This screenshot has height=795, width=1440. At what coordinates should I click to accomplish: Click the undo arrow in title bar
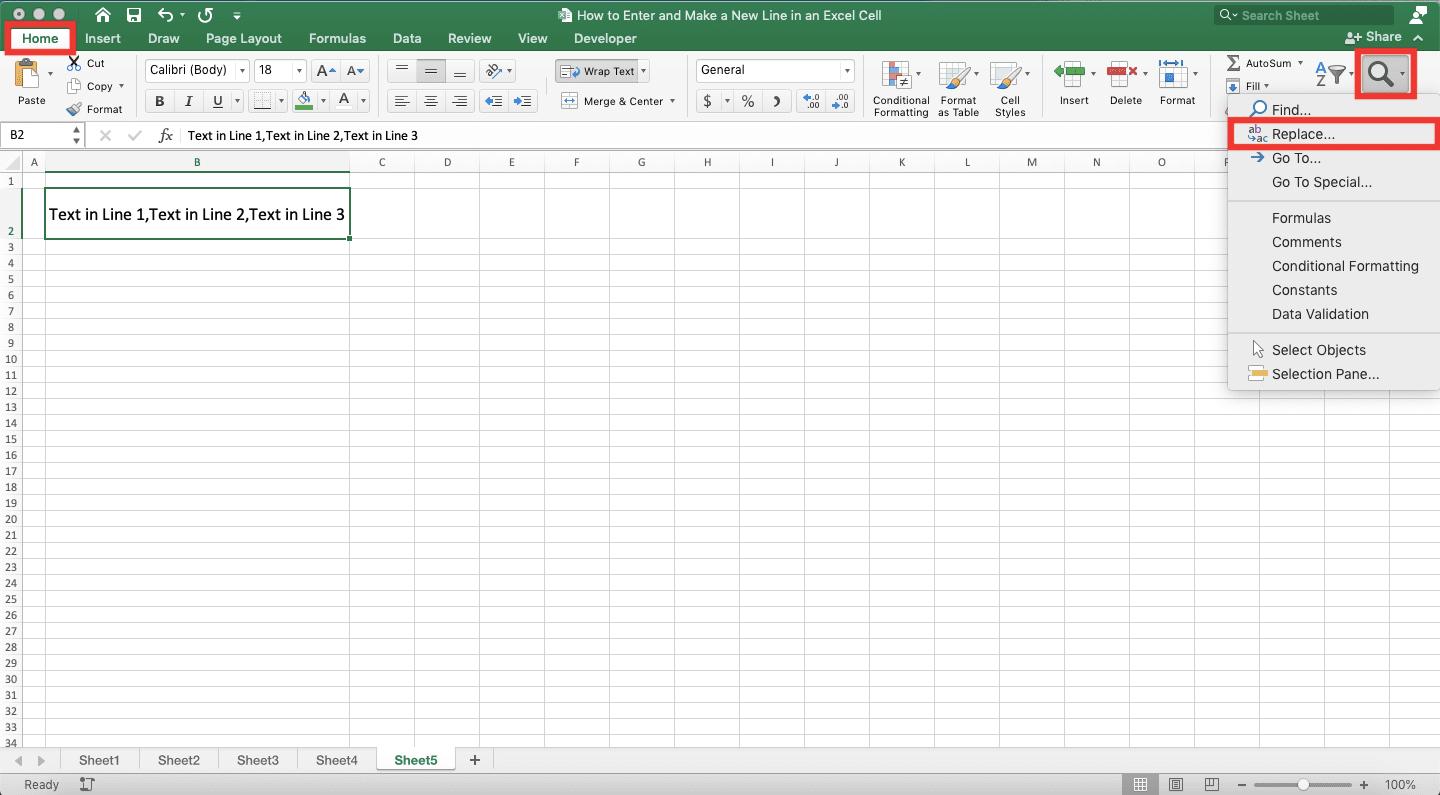(166, 15)
